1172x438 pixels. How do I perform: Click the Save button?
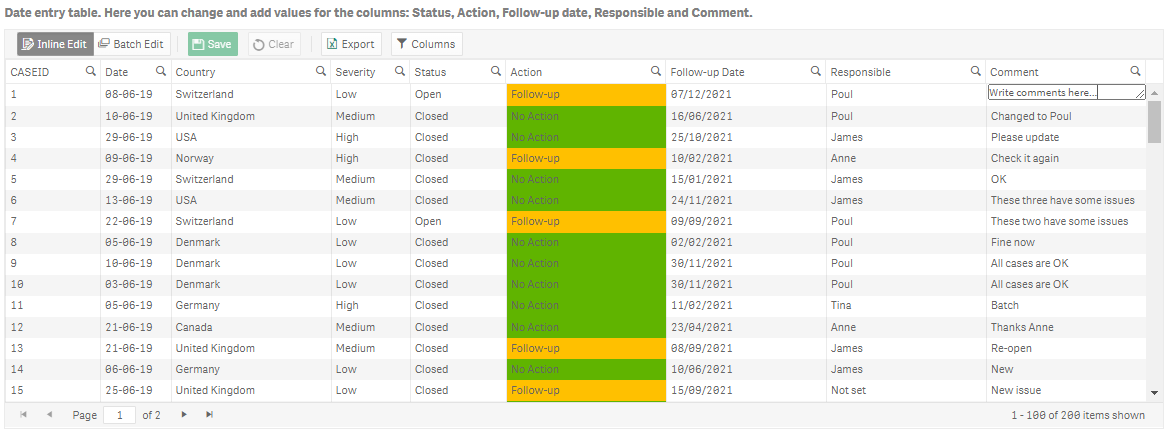pyautogui.click(x=211, y=44)
